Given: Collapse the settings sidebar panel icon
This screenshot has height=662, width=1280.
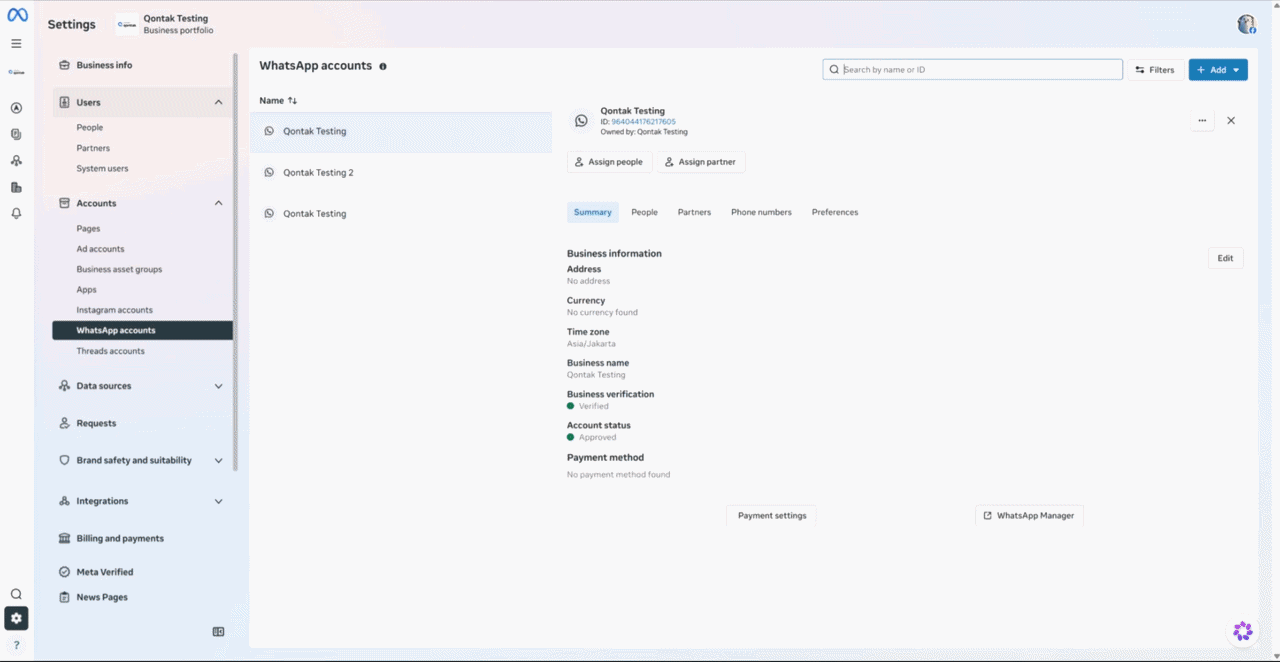Looking at the screenshot, I should (218, 632).
